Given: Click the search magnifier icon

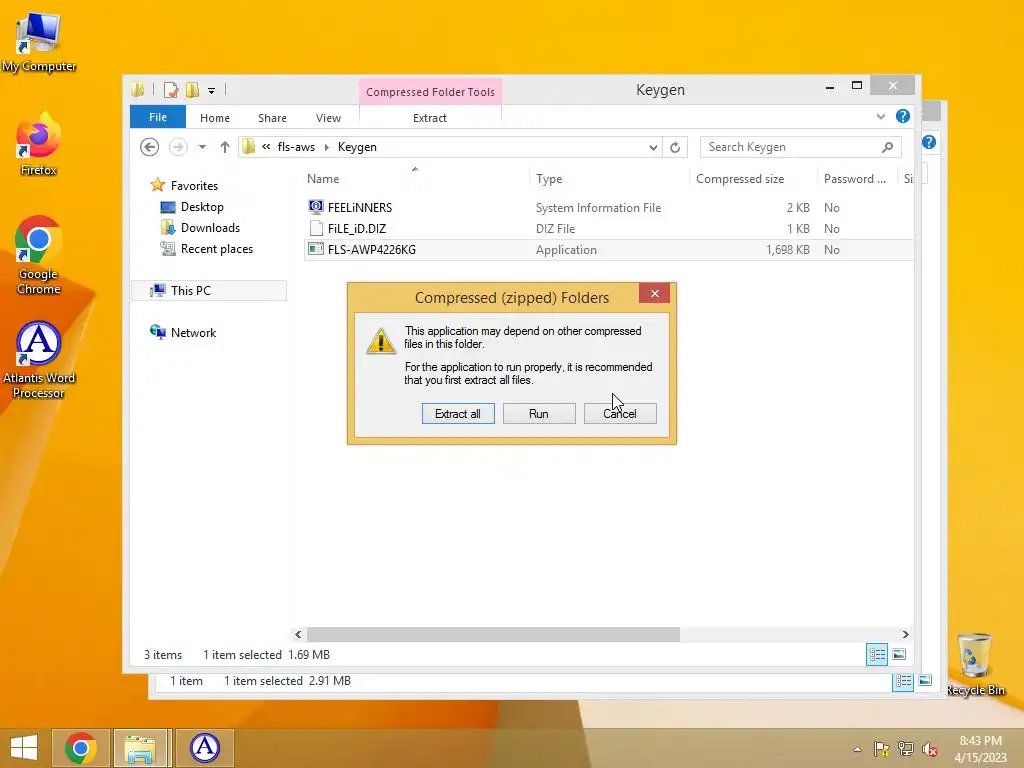Looking at the screenshot, I should coord(887,147).
